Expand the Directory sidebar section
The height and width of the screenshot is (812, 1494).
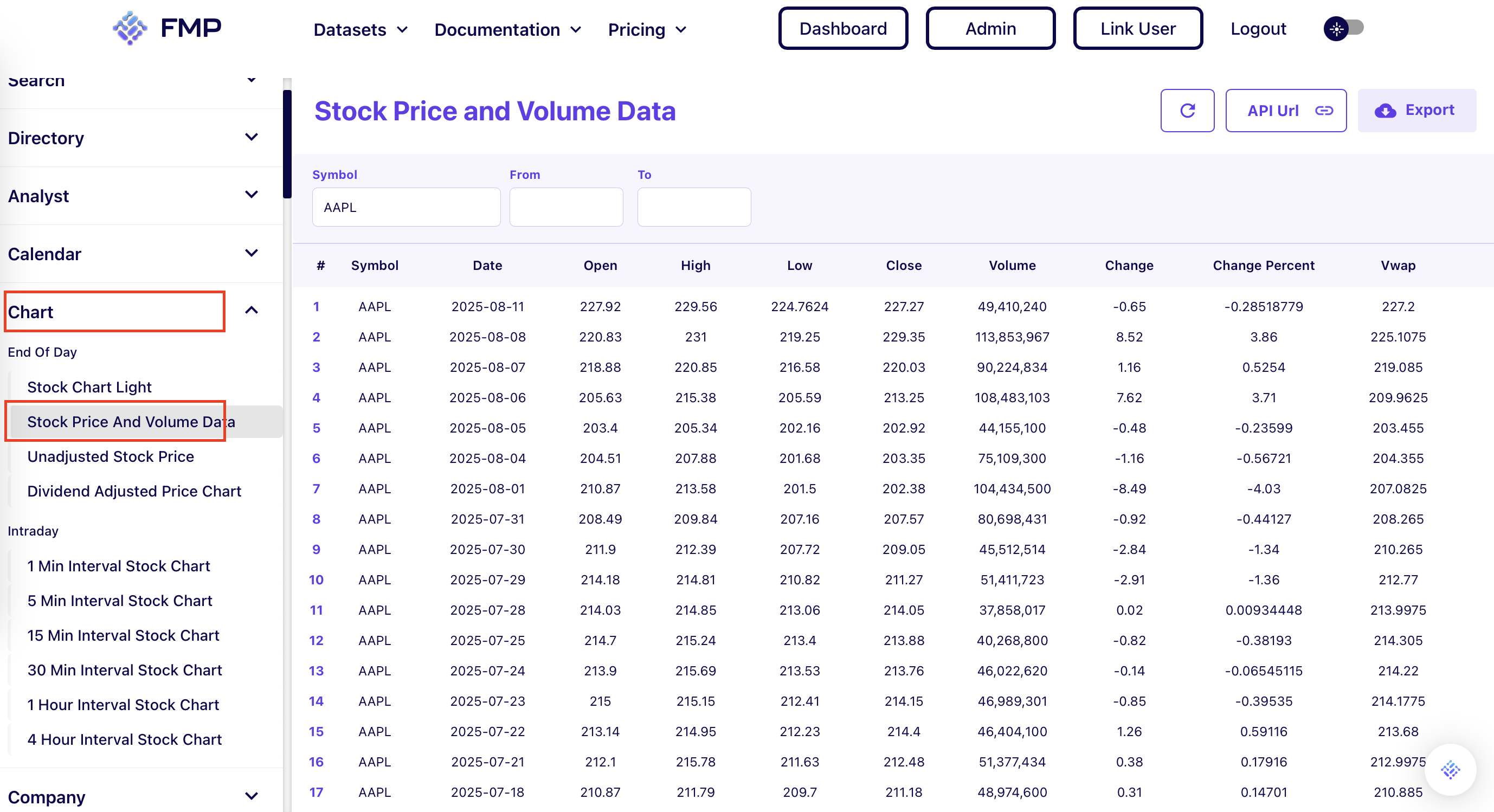coord(141,138)
